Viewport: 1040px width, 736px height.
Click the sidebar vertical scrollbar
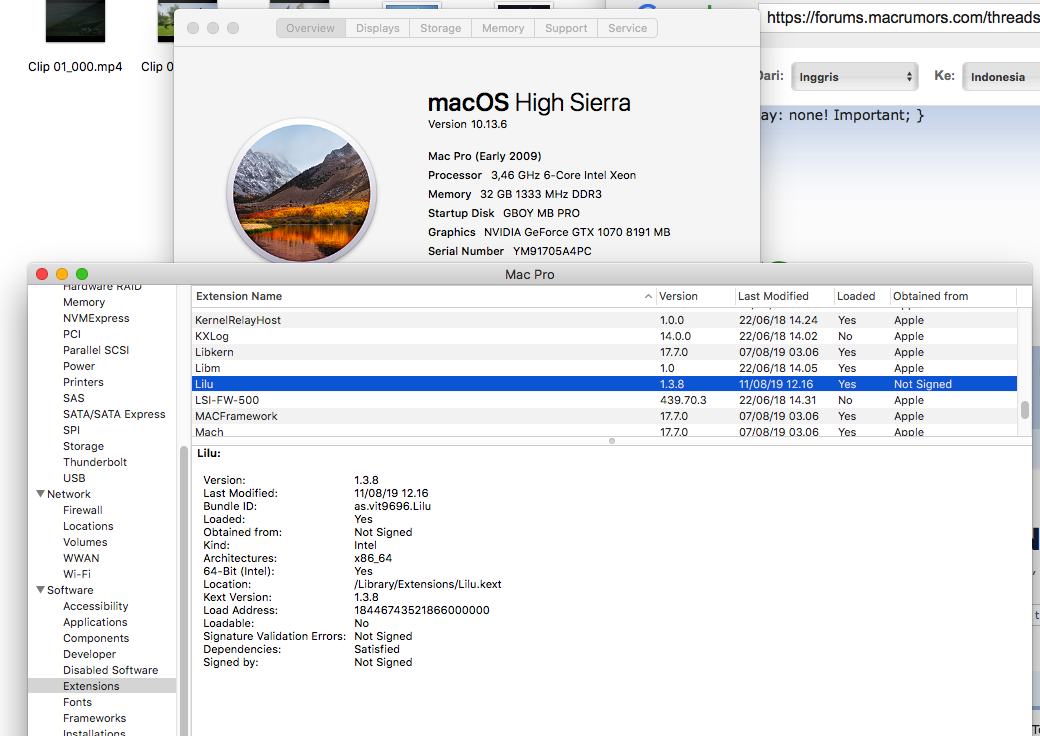(x=184, y=590)
